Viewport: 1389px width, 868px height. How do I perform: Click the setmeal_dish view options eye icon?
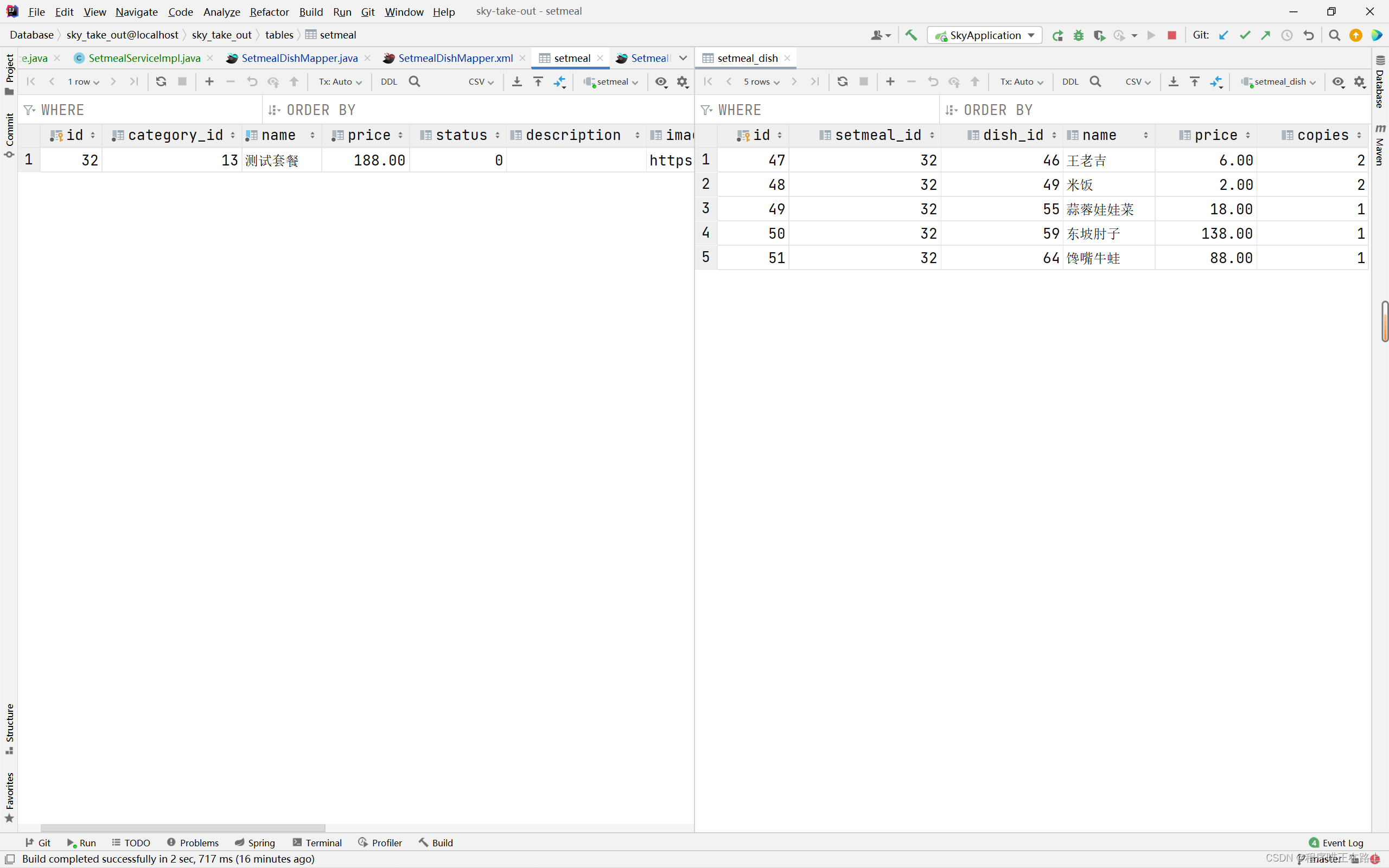[1338, 81]
